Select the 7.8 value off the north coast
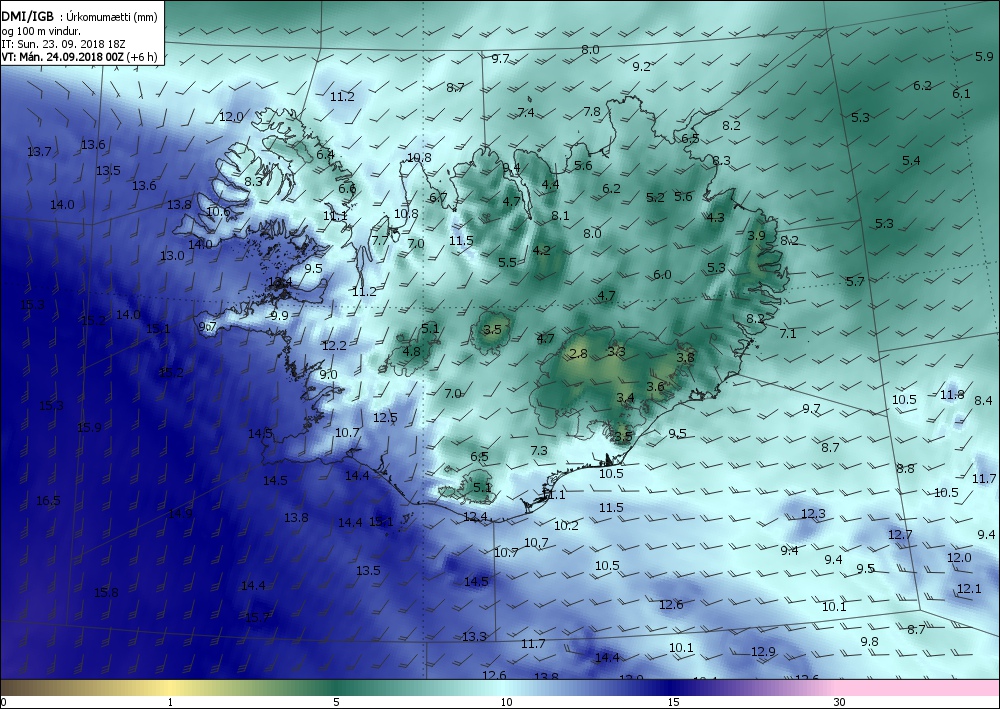 [592, 112]
